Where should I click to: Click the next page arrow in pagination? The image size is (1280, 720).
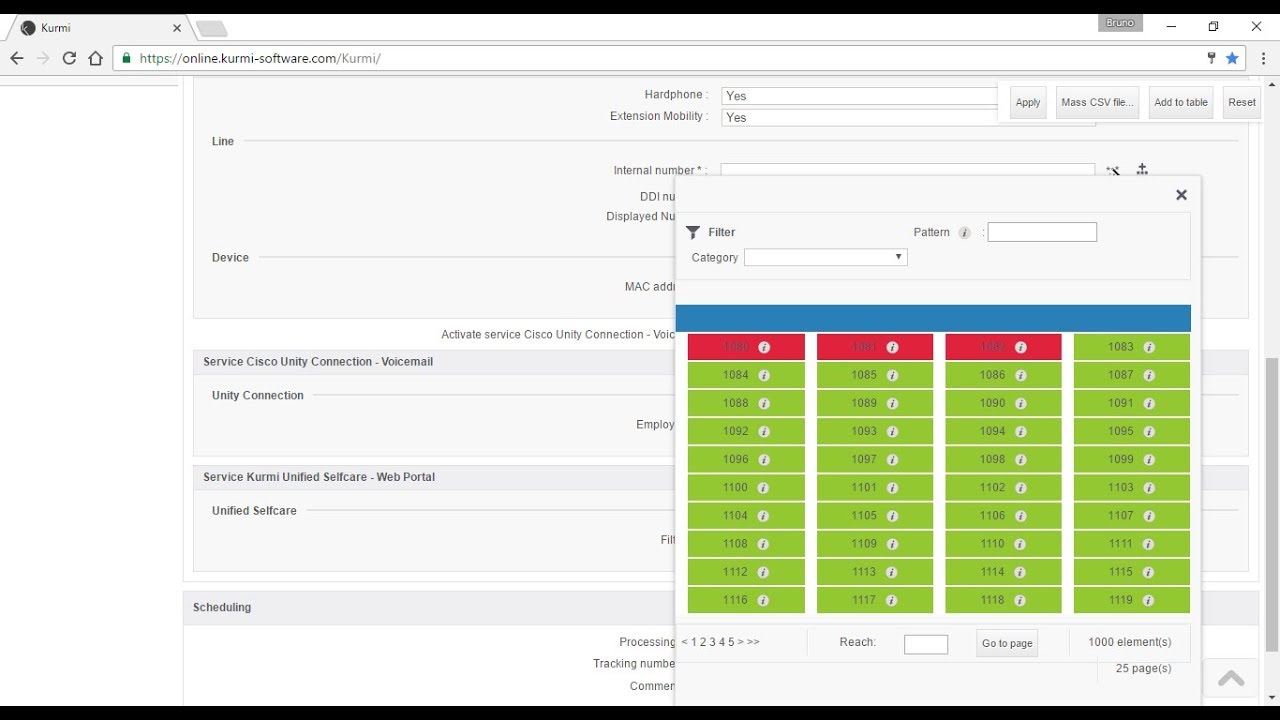(x=740, y=642)
